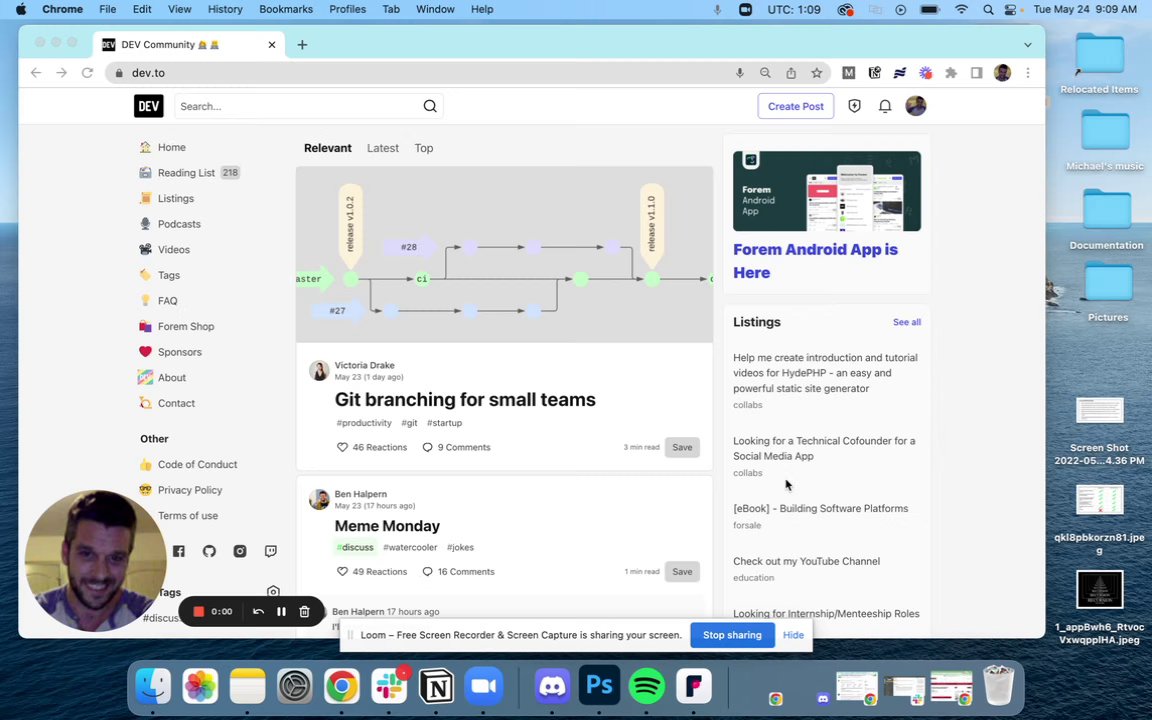Open the Profiles menu in menu bar
The width and height of the screenshot is (1152, 720).
pyautogui.click(x=348, y=10)
